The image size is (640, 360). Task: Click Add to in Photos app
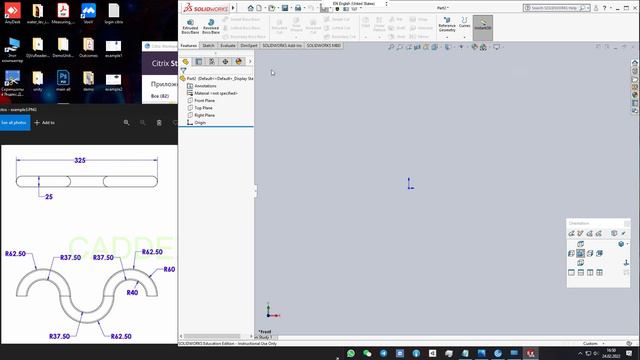44,122
